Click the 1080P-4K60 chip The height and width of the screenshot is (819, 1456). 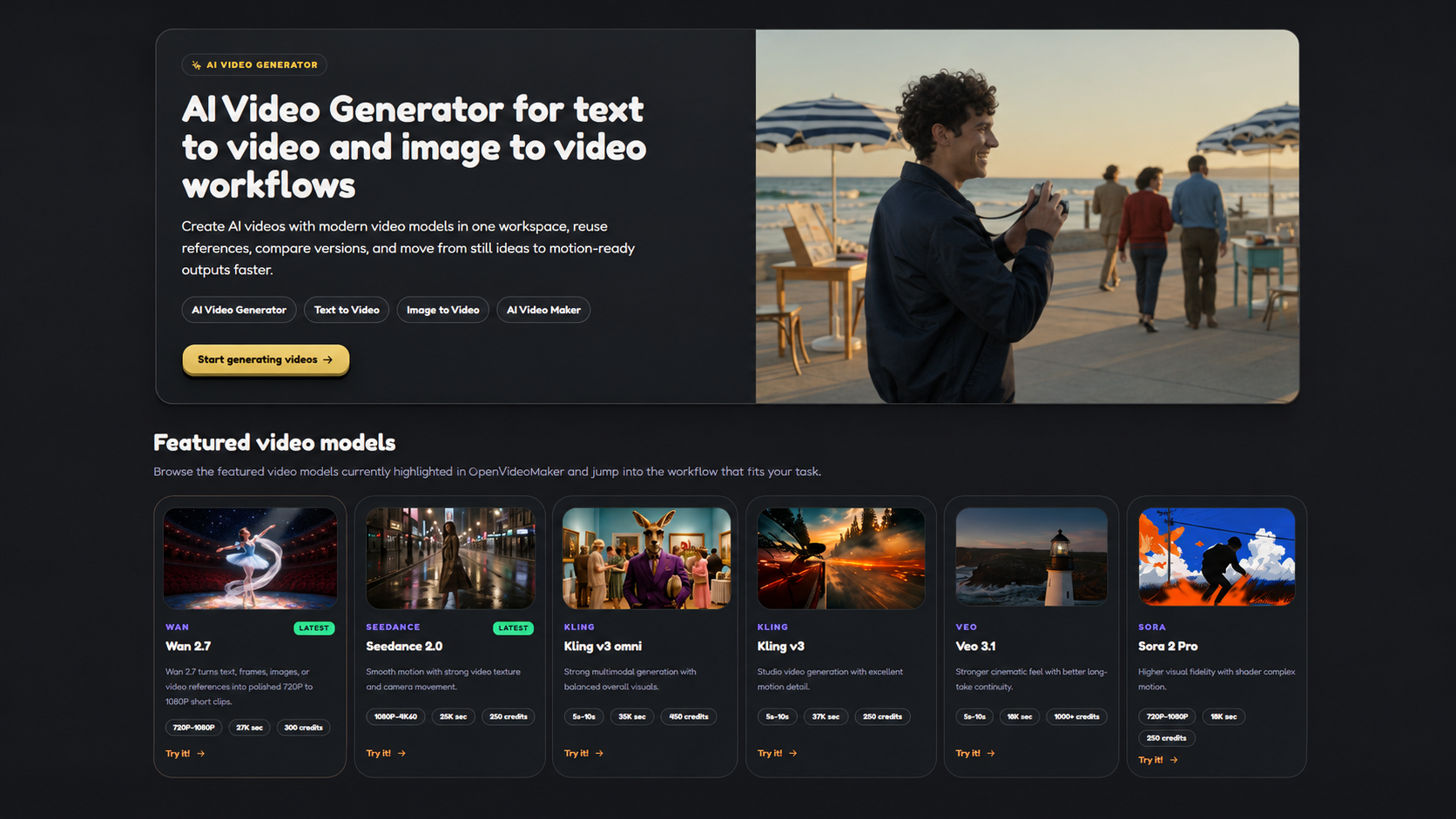pos(395,717)
